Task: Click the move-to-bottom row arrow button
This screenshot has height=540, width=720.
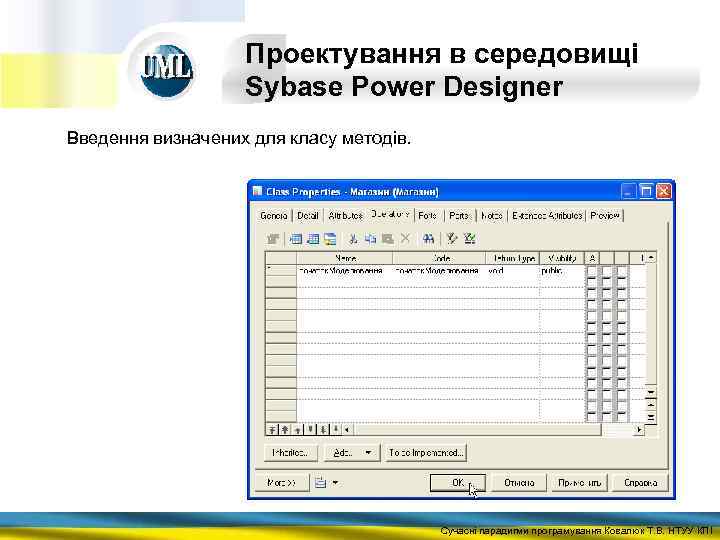Action: (336, 430)
